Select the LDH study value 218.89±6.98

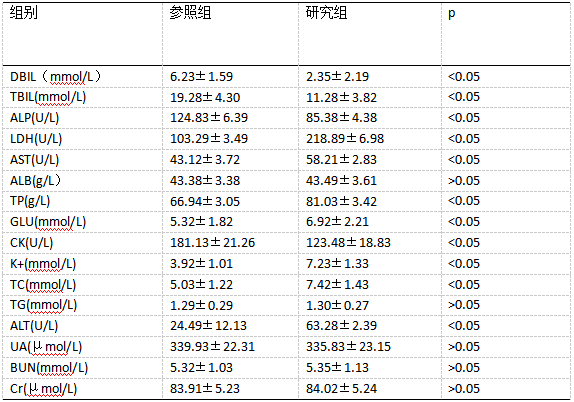tap(345, 139)
